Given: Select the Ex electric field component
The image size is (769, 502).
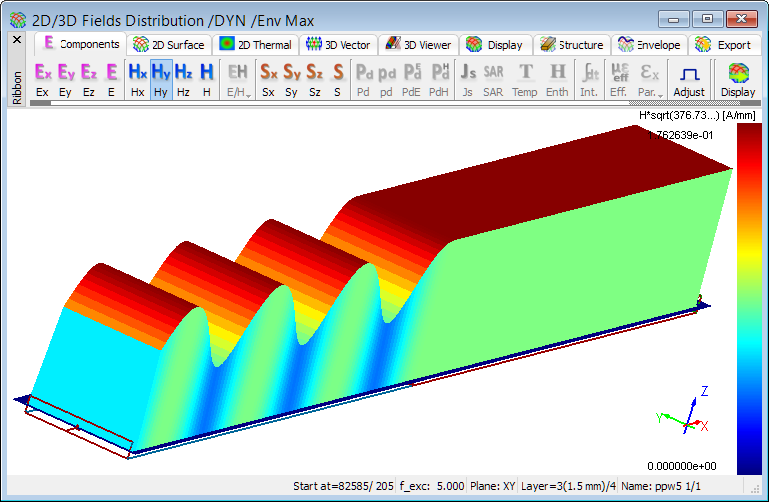Looking at the screenshot, I should 42,79.
